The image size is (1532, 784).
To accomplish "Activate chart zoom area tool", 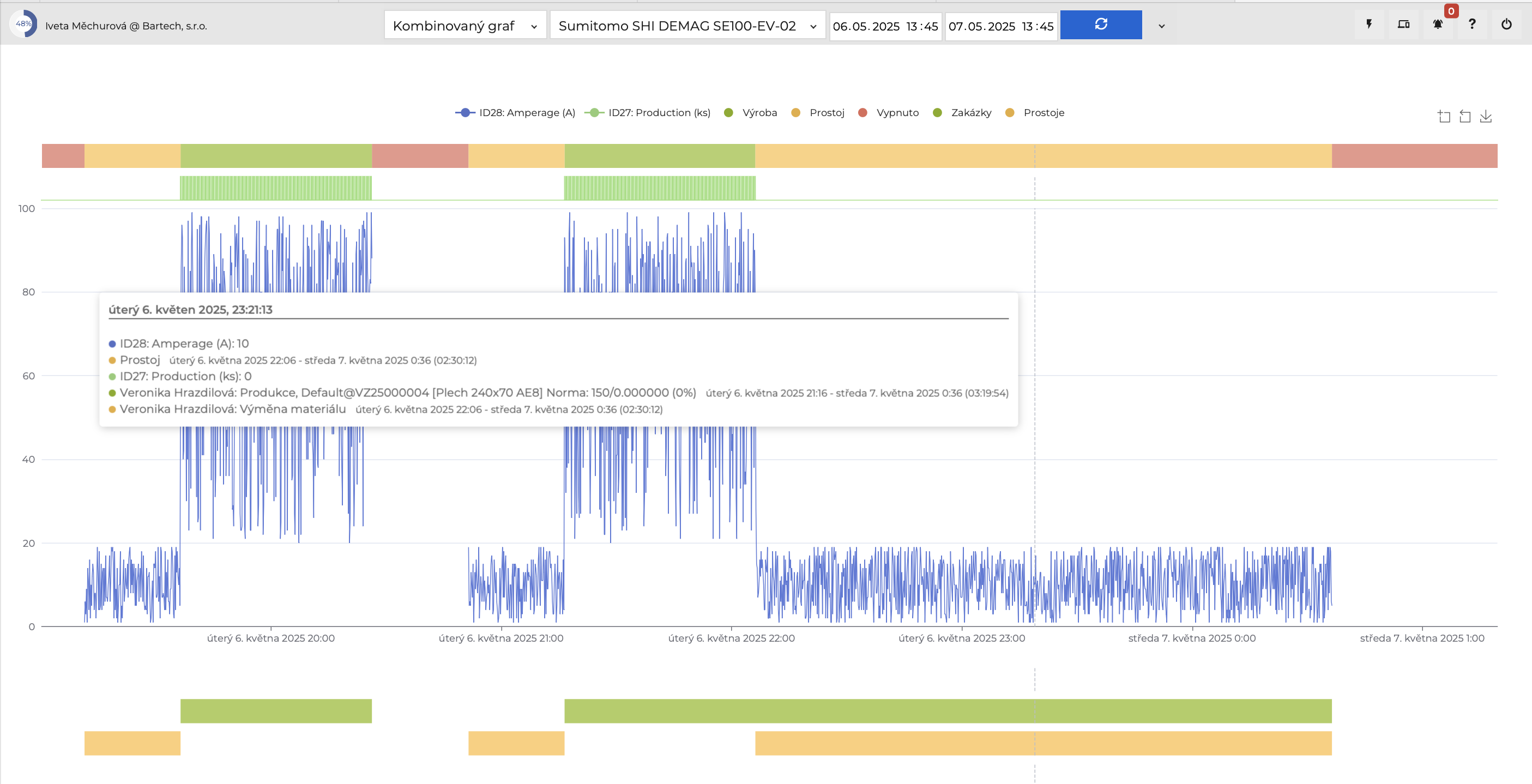I will tap(1444, 117).
